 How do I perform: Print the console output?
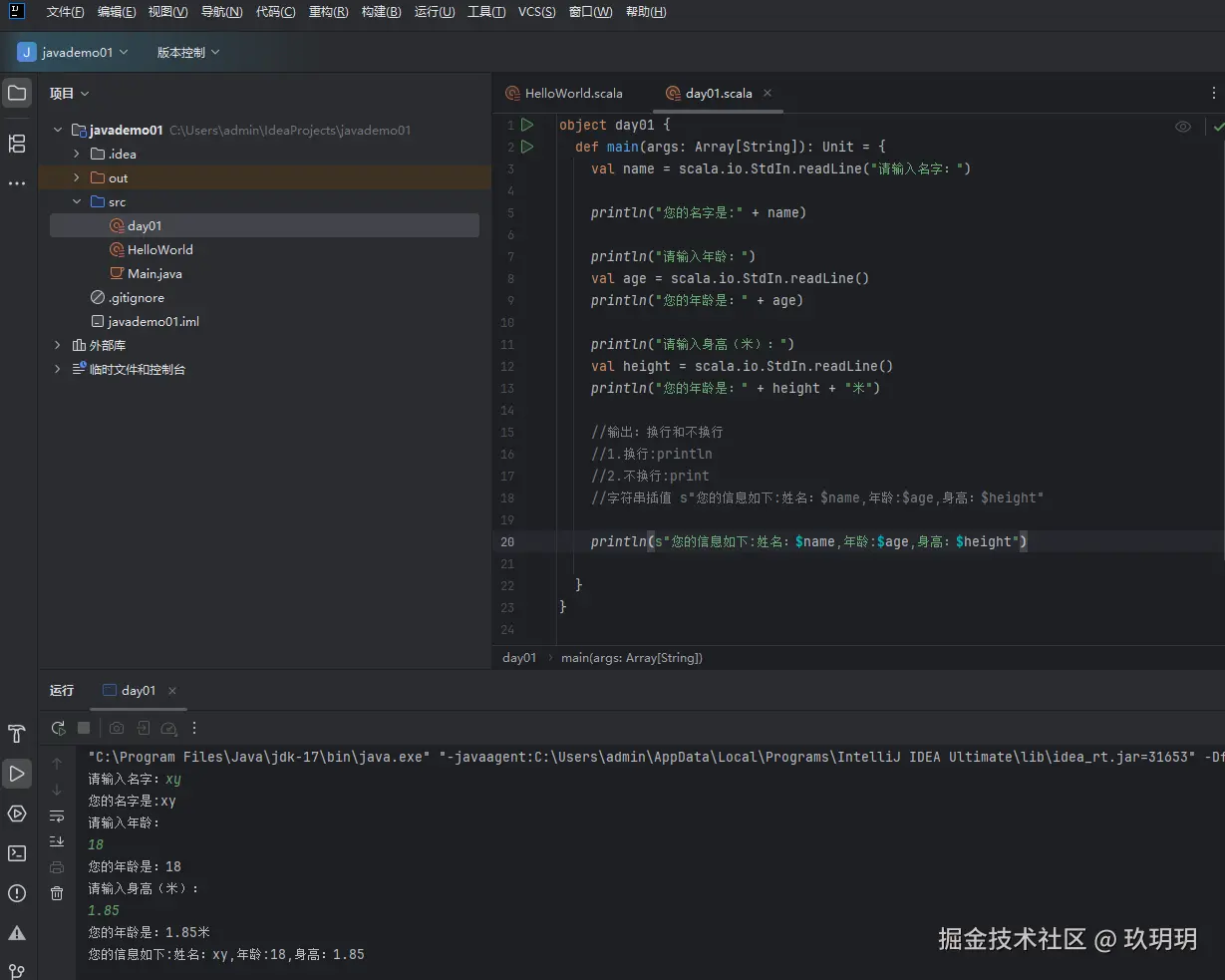point(57,867)
